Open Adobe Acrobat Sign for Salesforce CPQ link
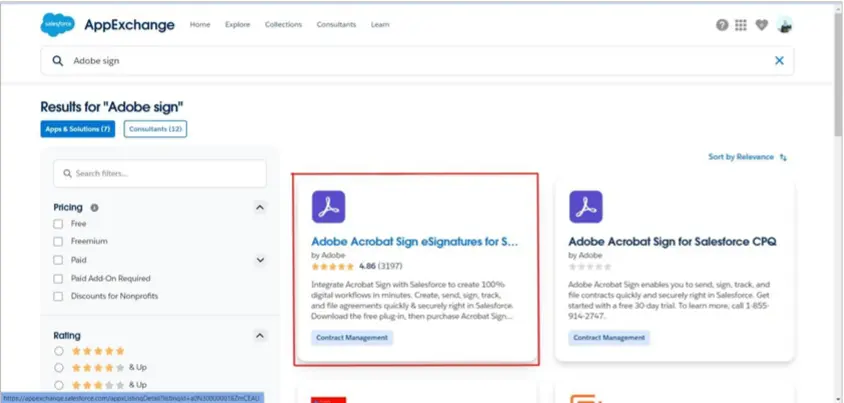The image size is (844, 403). click(672, 241)
